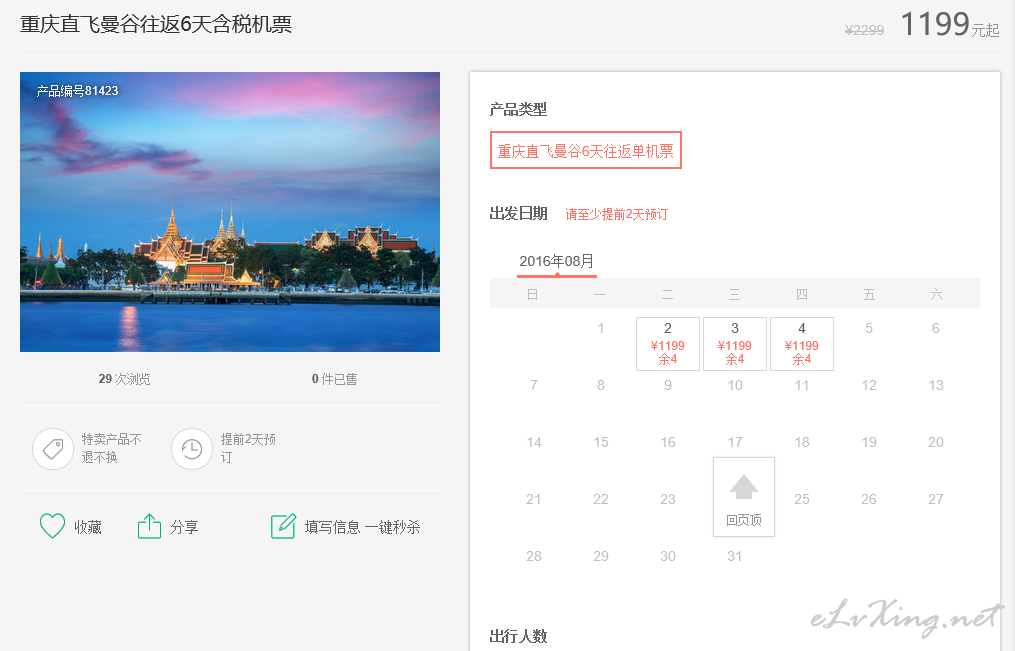Click the 六 weekday column header
The height and width of the screenshot is (651, 1015).
(x=936, y=294)
